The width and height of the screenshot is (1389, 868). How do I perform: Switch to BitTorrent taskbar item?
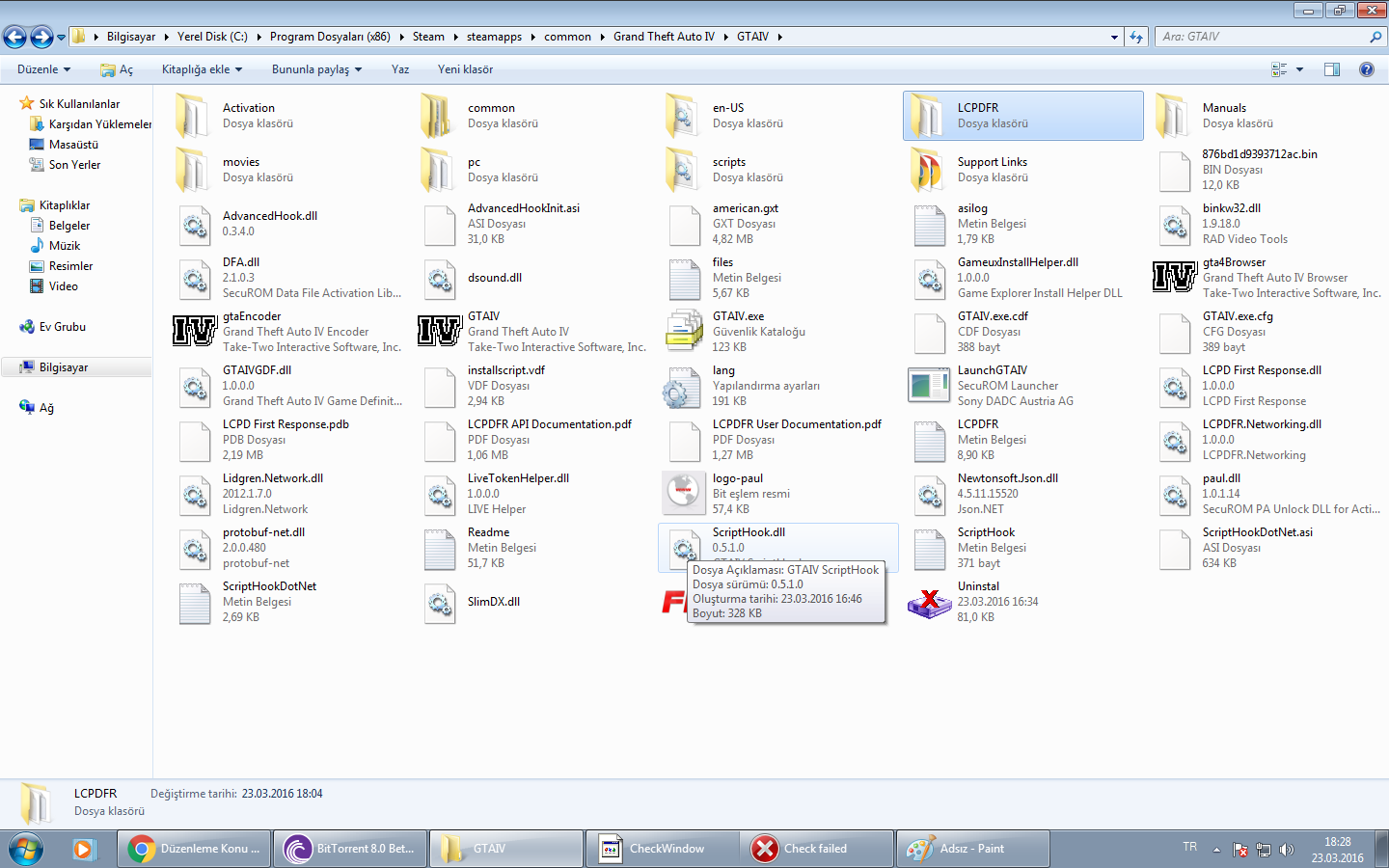click(x=351, y=849)
